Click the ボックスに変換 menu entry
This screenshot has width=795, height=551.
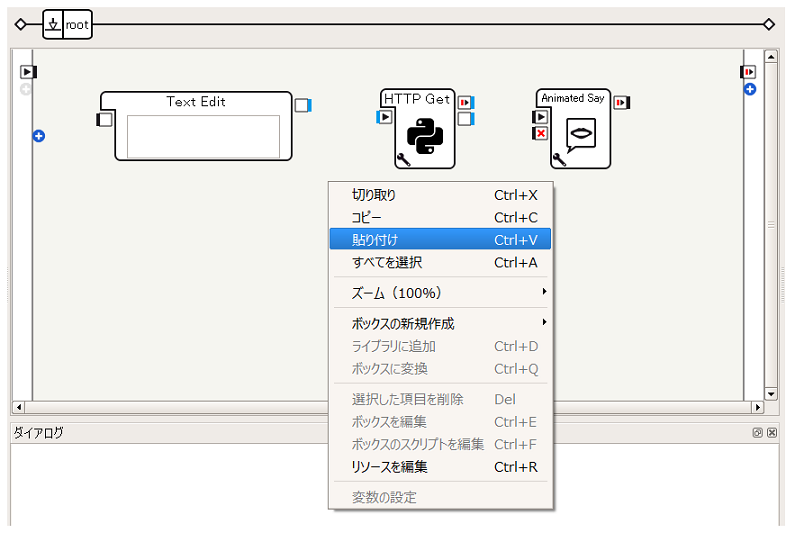coord(440,369)
